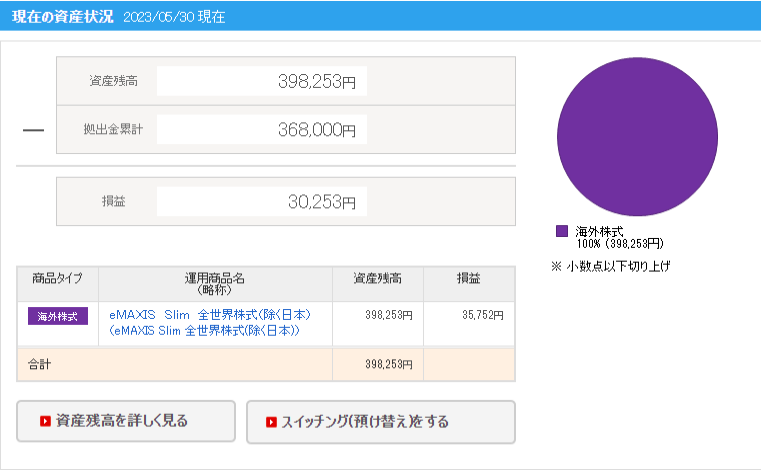Click red arrow icon beside スイッチング(預け替え)をする

[x=272, y=422]
